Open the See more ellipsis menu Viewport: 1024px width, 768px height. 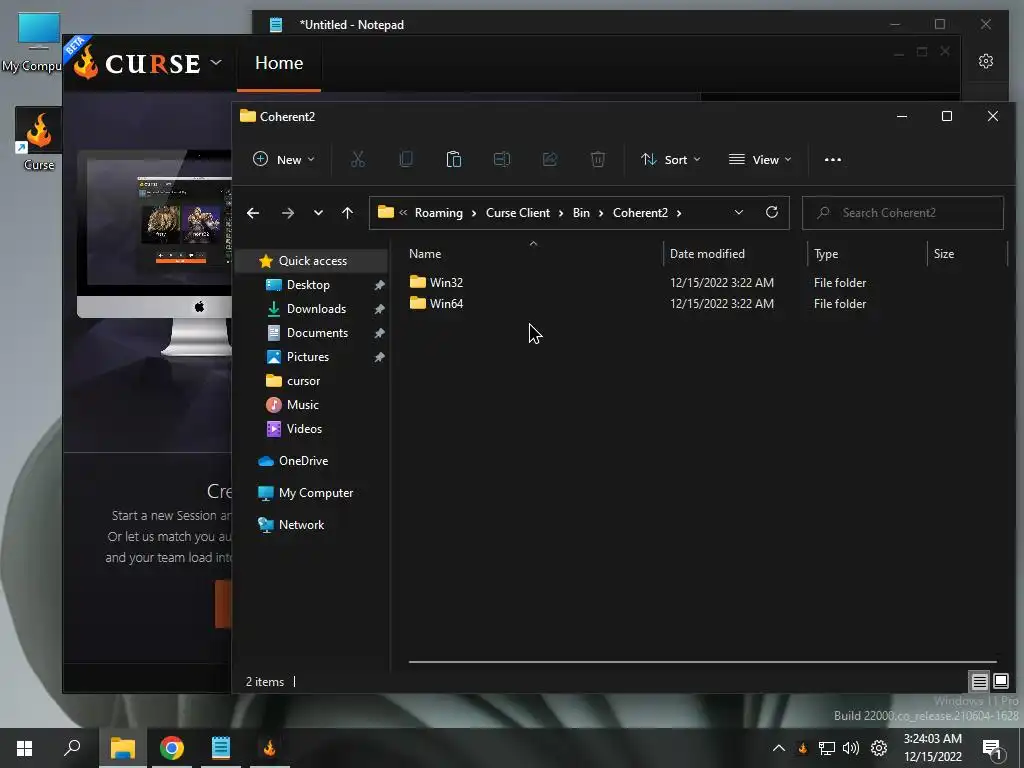point(833,159)
